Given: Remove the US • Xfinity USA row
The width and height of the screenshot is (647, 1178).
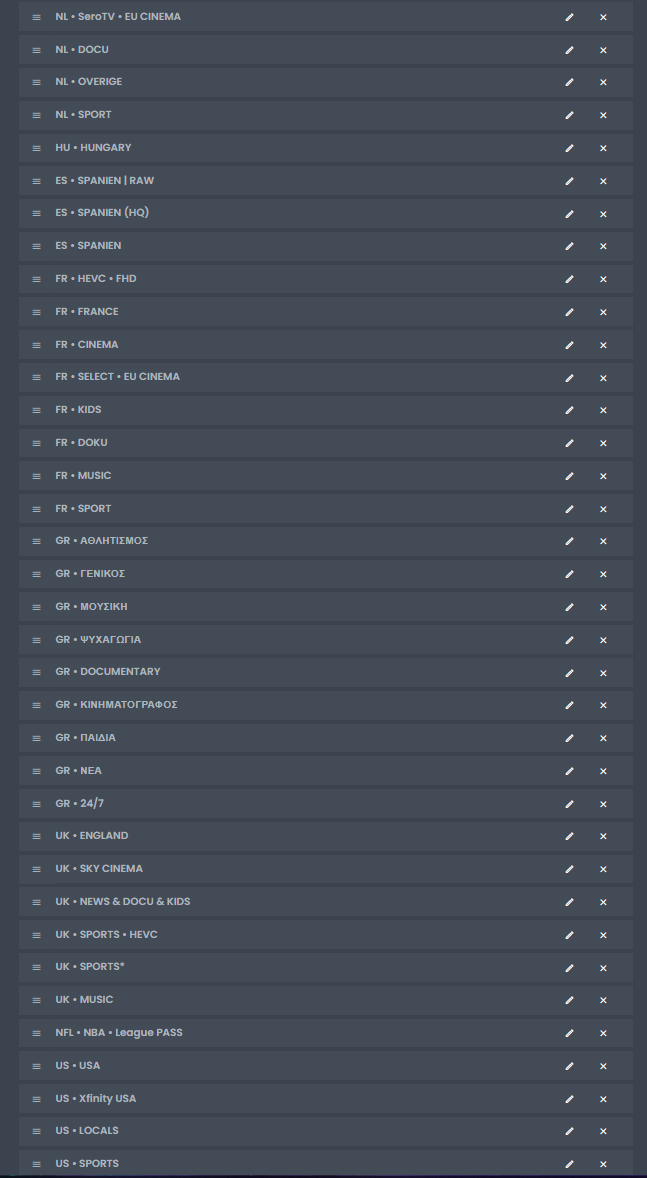Looking at the screenshot, I should click(603, 1099).
